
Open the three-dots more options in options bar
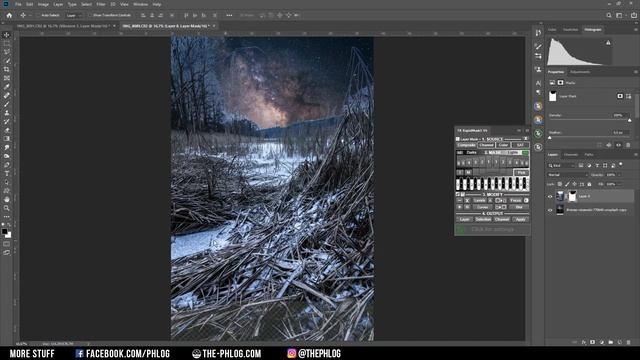(x=229, y=15)
